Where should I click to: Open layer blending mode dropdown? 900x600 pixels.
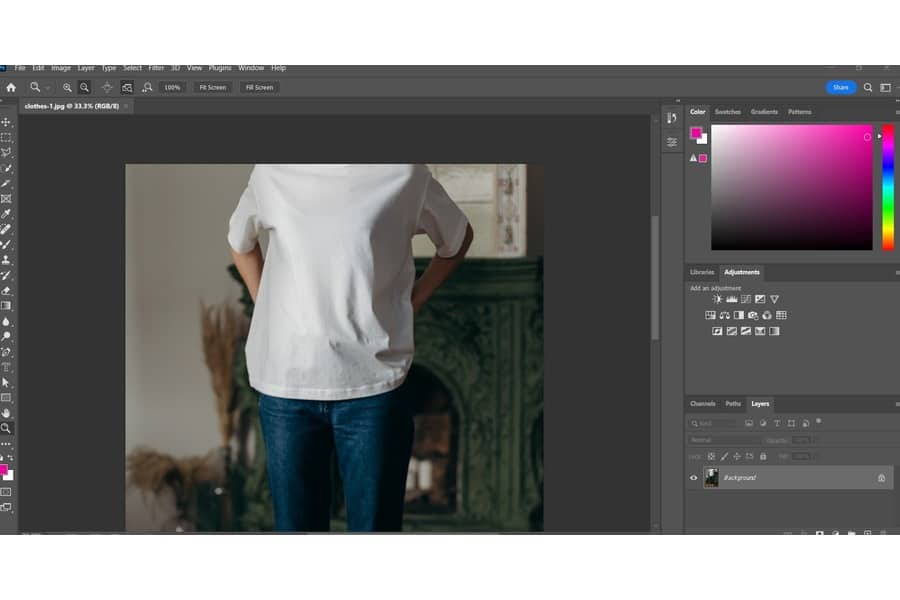(x=723, y=440)
